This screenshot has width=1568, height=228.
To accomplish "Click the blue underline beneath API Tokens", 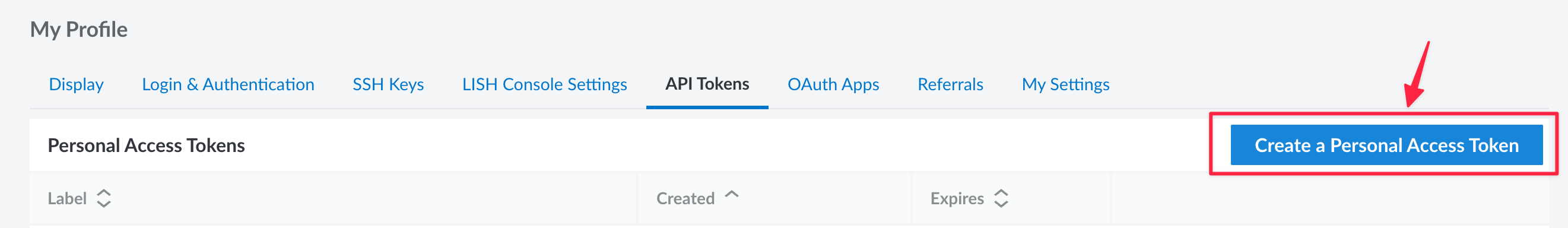I will tap(707, 107).
